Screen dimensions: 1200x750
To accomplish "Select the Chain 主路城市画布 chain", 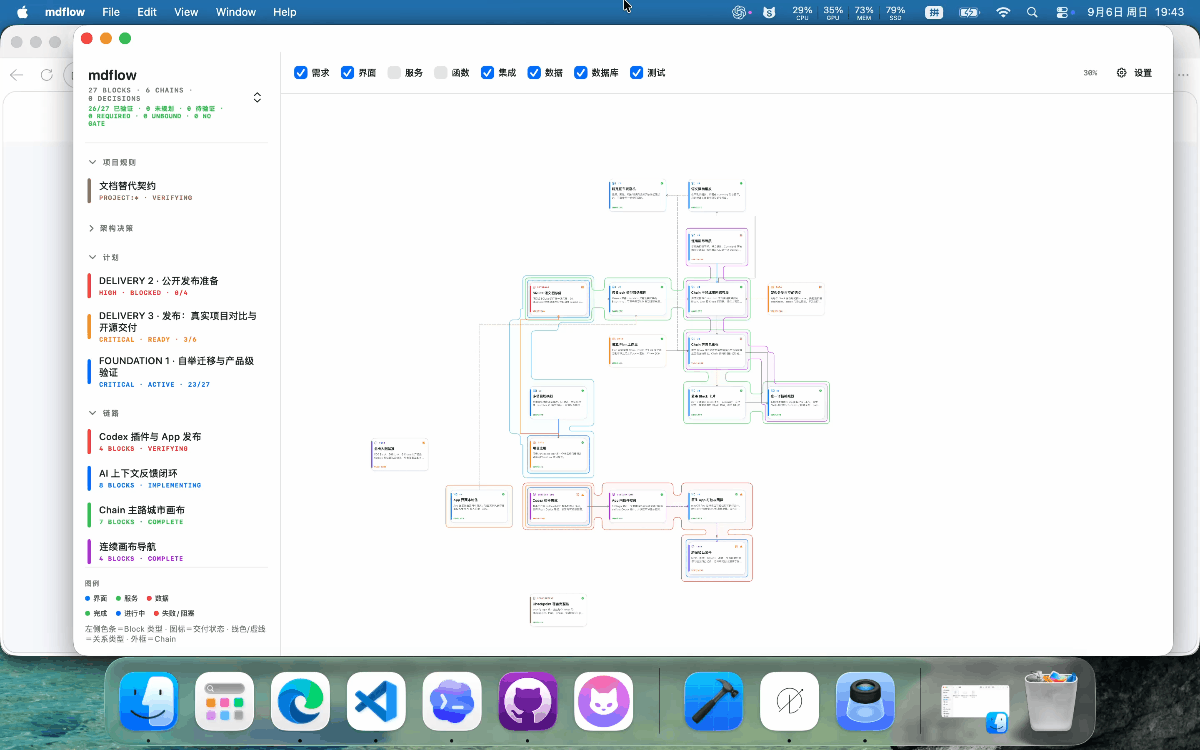I will pyautogui.click(x=176, y=515).
